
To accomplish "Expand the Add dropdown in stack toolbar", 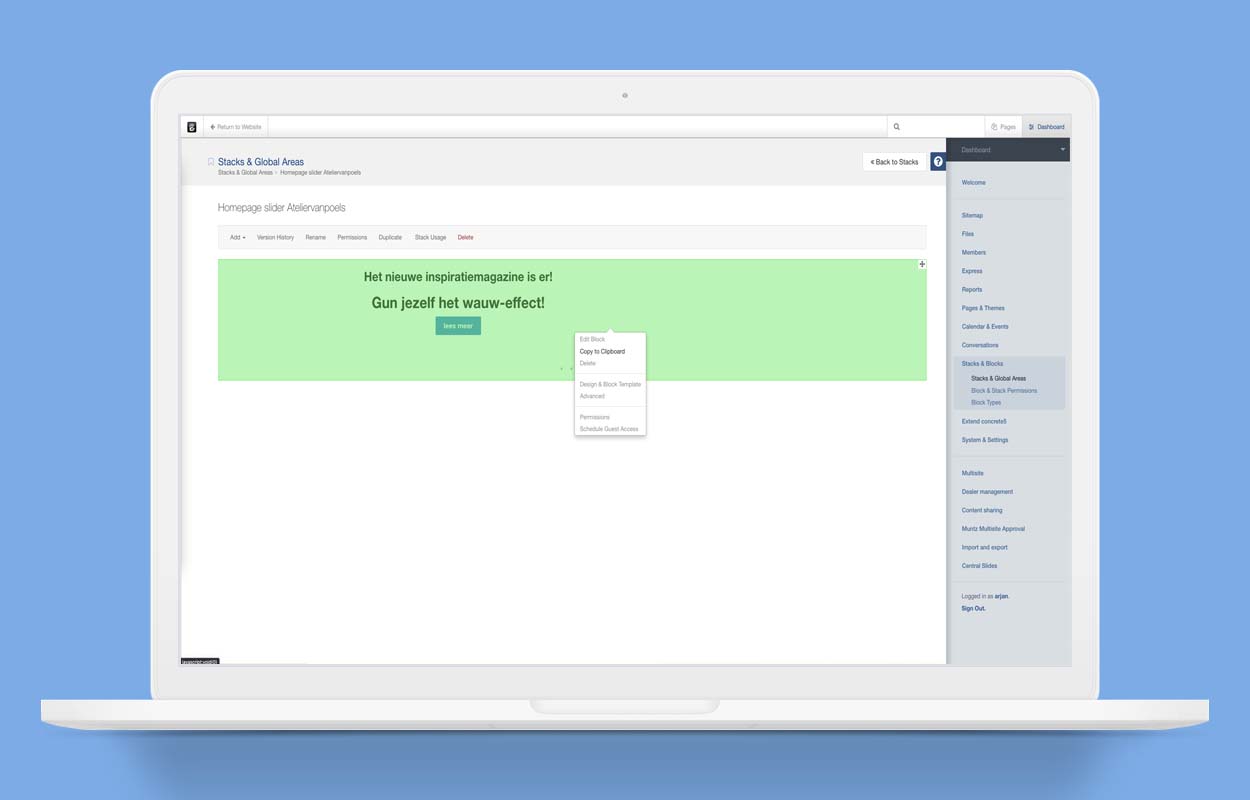I will [x=237, y=238].
